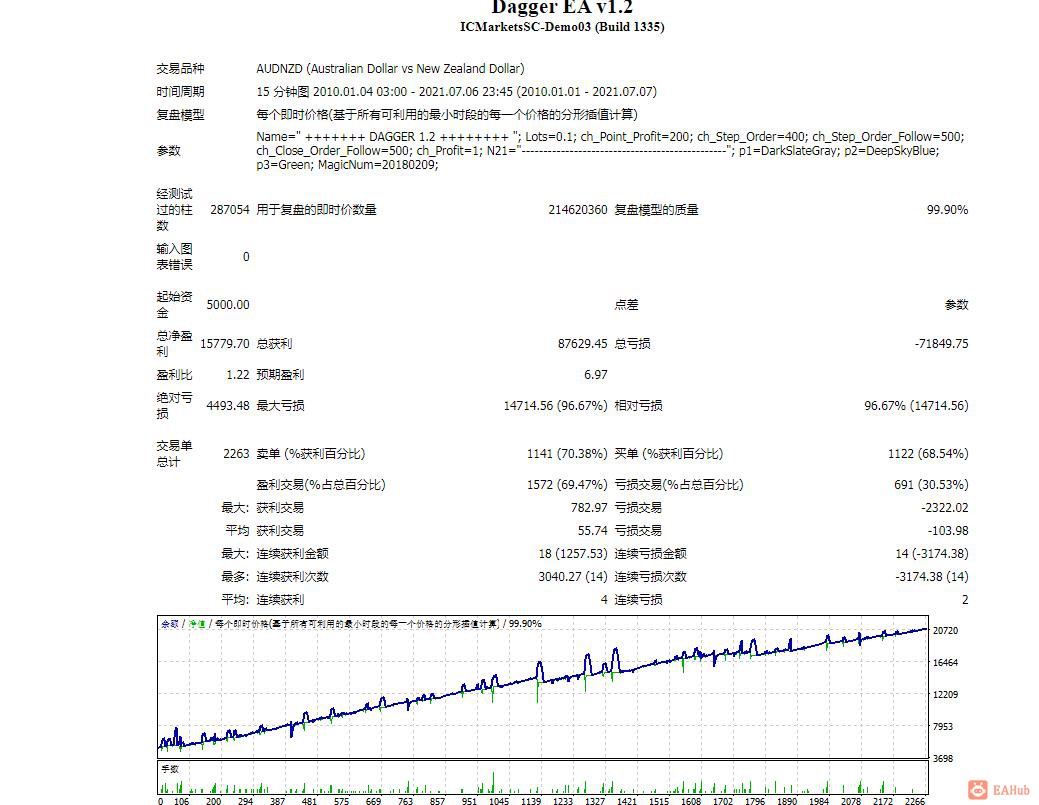The height and width of the screenshot is (805, 1039).
Task: Click the "复盘模型的质量" label
Action: point(656,209)
